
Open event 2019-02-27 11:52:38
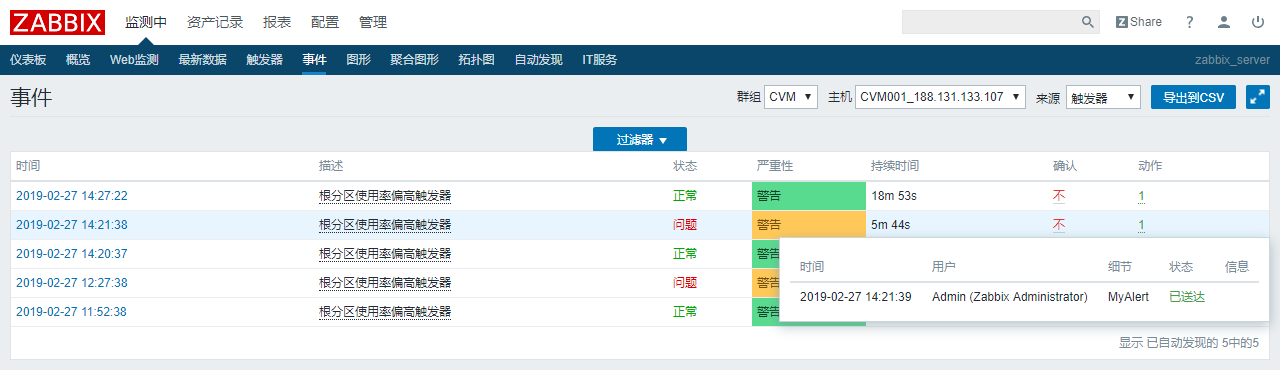point(72,312)
